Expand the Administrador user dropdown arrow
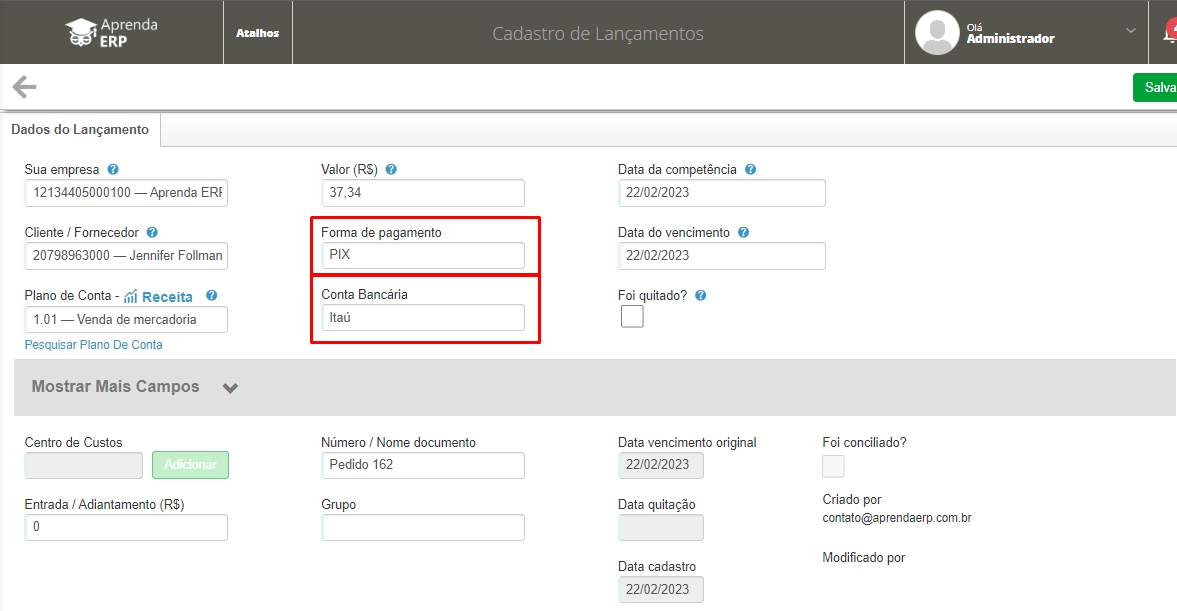Image resolution: width=1177 pixels, height=611 pixels. point(1131,31)
